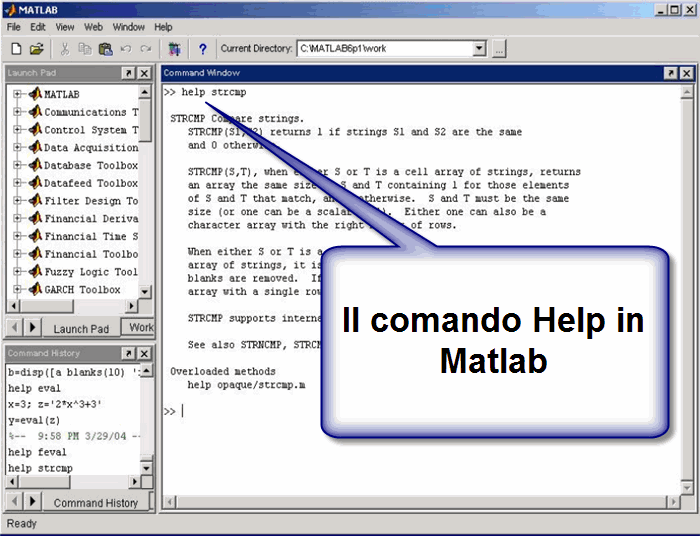Open the Help menu

click(x=163, y=27)
